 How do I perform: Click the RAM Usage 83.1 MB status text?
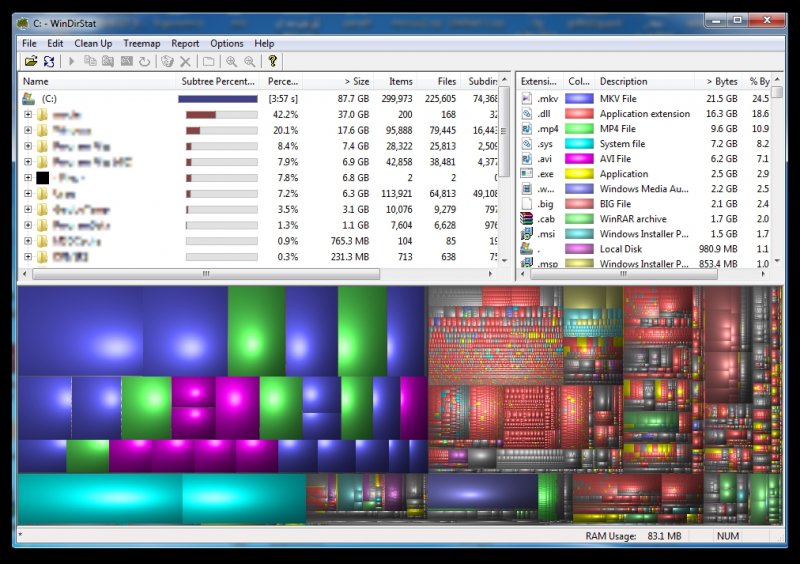pyautogui.click(x=633, y=536)
